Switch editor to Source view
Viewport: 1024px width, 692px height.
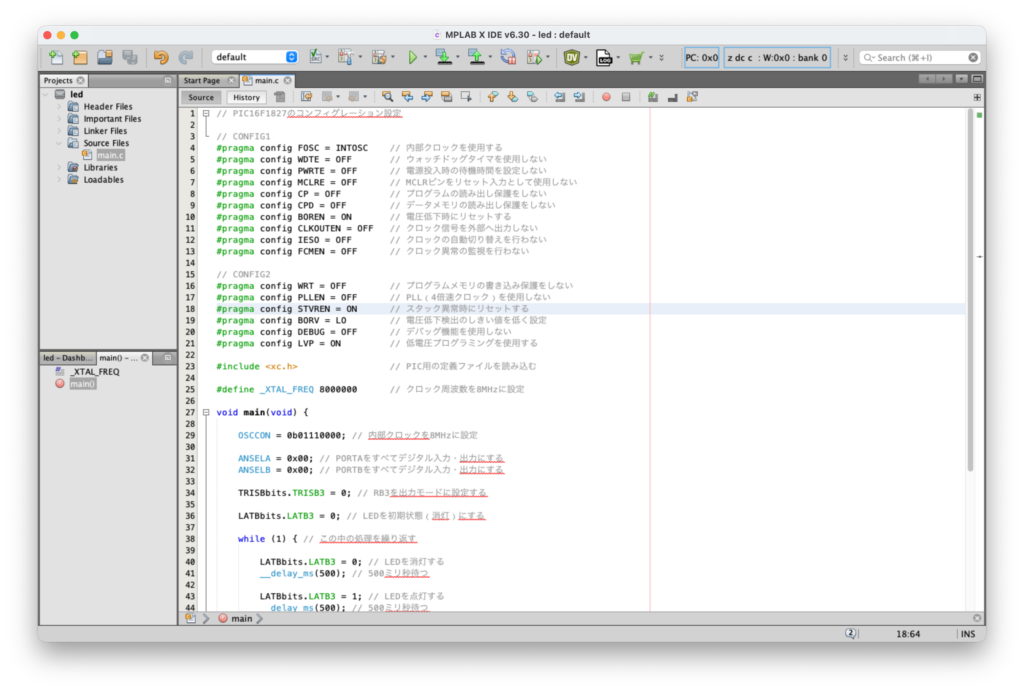(x=200, y=97)
